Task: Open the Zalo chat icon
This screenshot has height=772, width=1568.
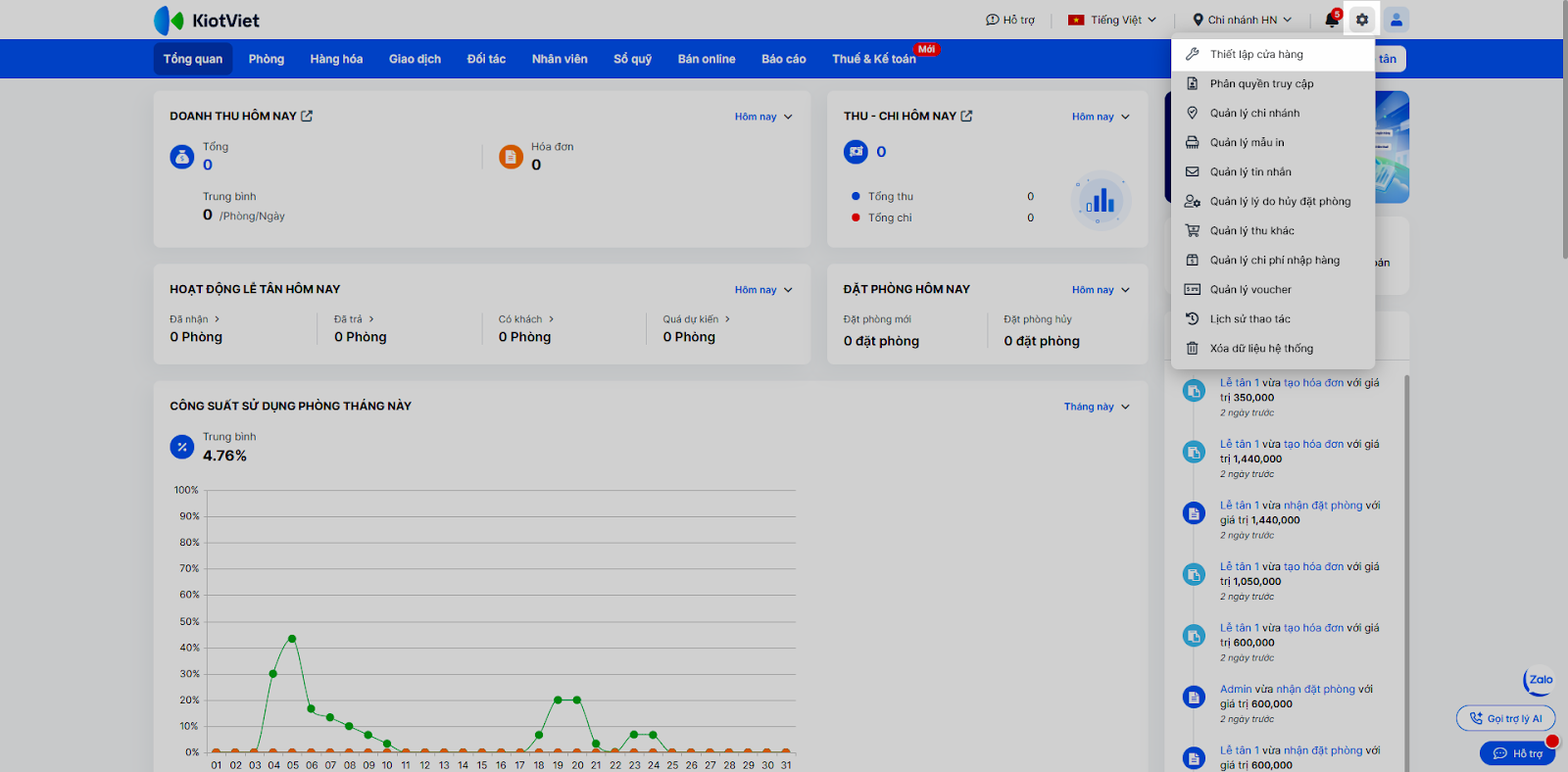Action: coord(1540,680)
